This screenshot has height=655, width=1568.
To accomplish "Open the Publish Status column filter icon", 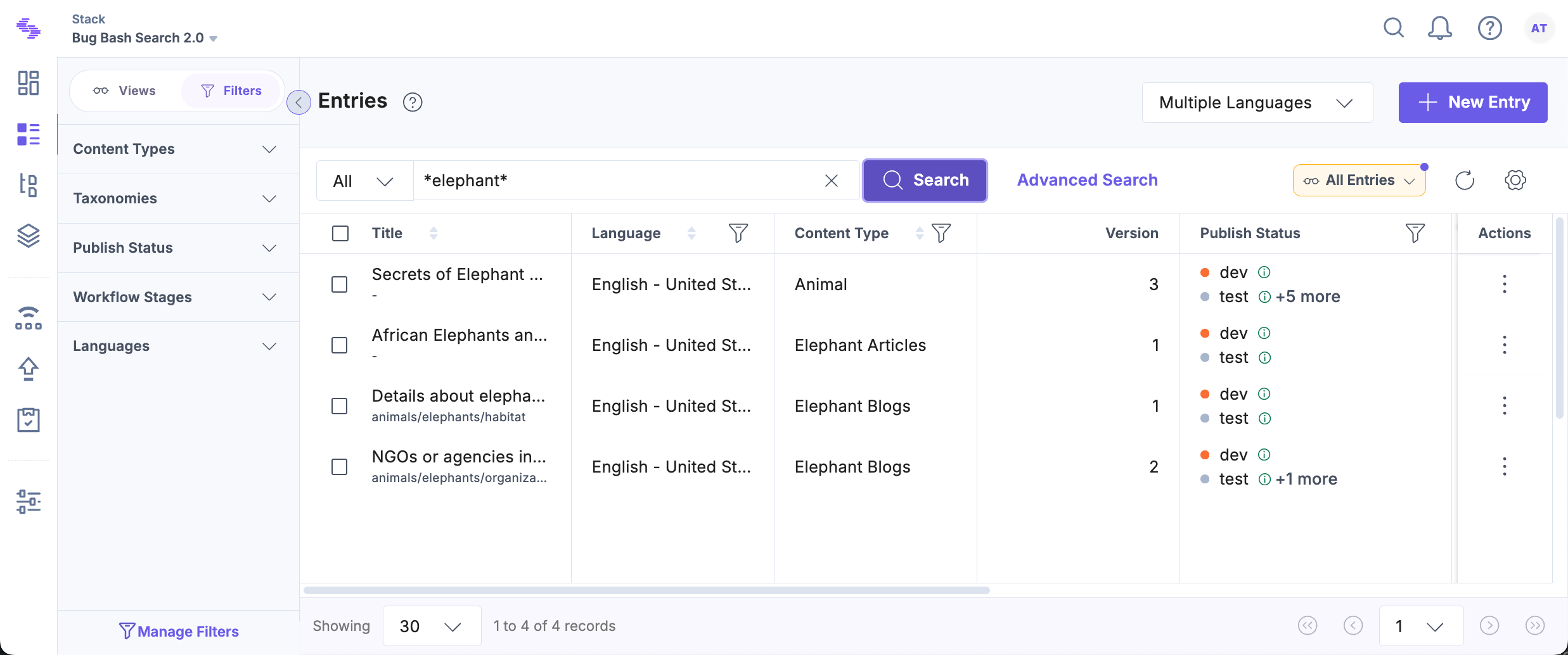I will [x=1415, y=233].
